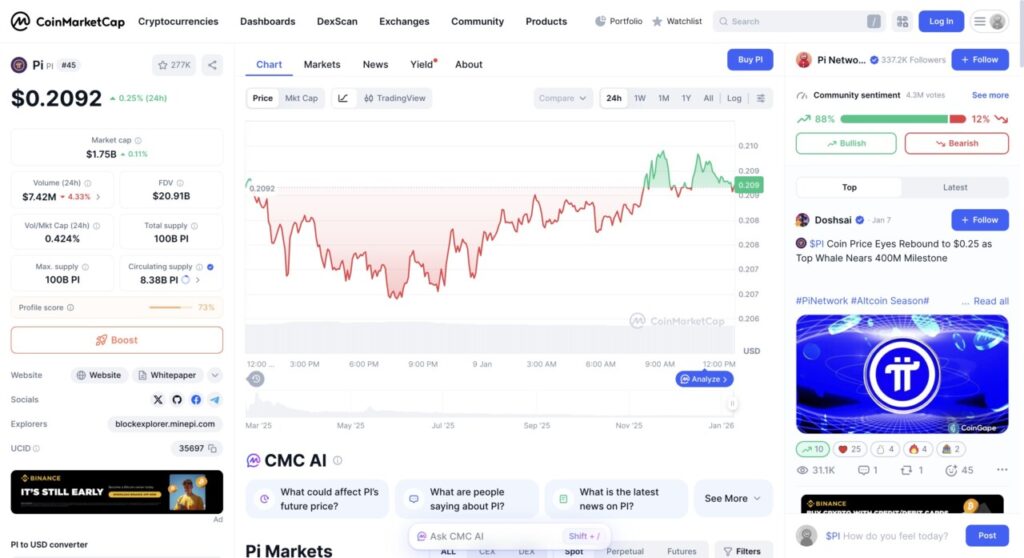Switch chart to Mkt Cap view
1024x558 pixels.
coord(301,98)
